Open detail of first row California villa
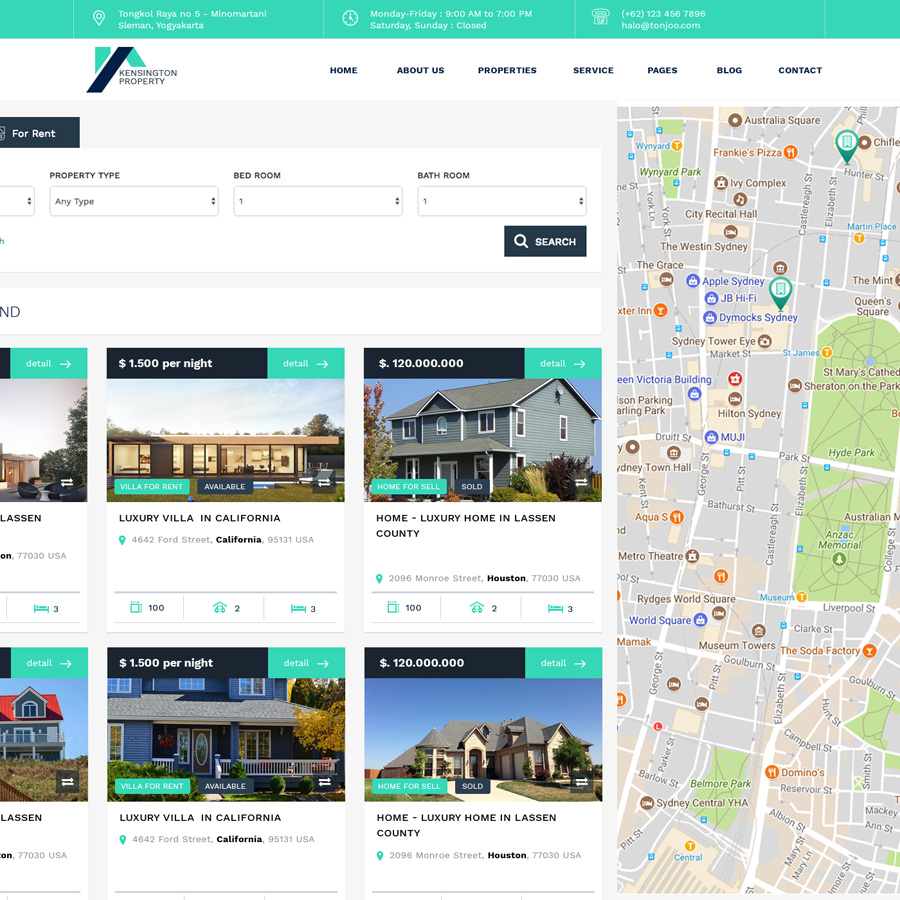 tap(305, 363)
